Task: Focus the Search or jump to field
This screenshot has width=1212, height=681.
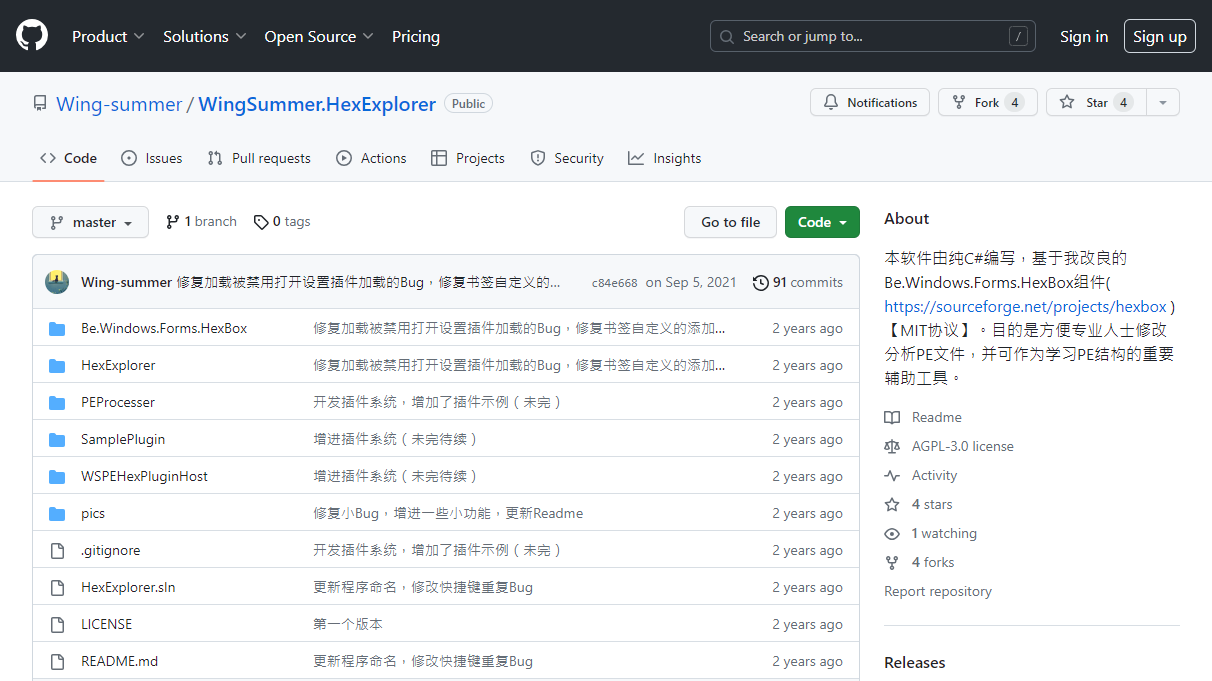Action: 873,36
